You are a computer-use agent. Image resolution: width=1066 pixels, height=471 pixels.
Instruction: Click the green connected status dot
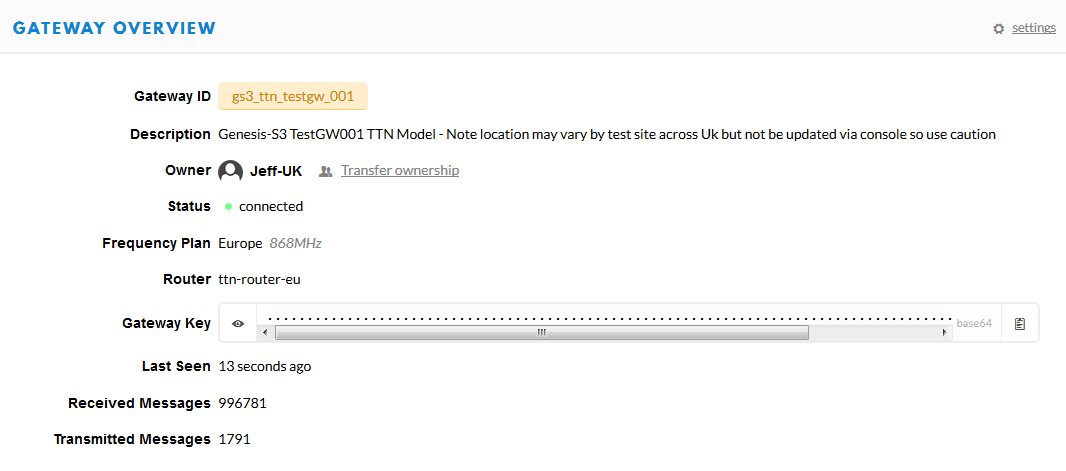coord(228,206)
